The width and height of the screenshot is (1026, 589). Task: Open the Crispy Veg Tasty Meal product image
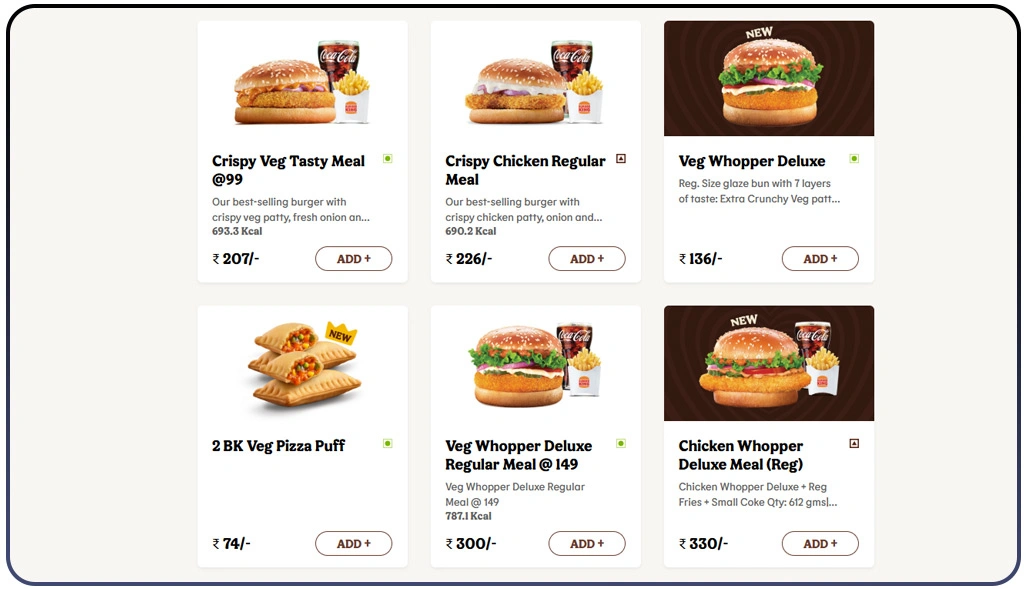coord(302,79)
